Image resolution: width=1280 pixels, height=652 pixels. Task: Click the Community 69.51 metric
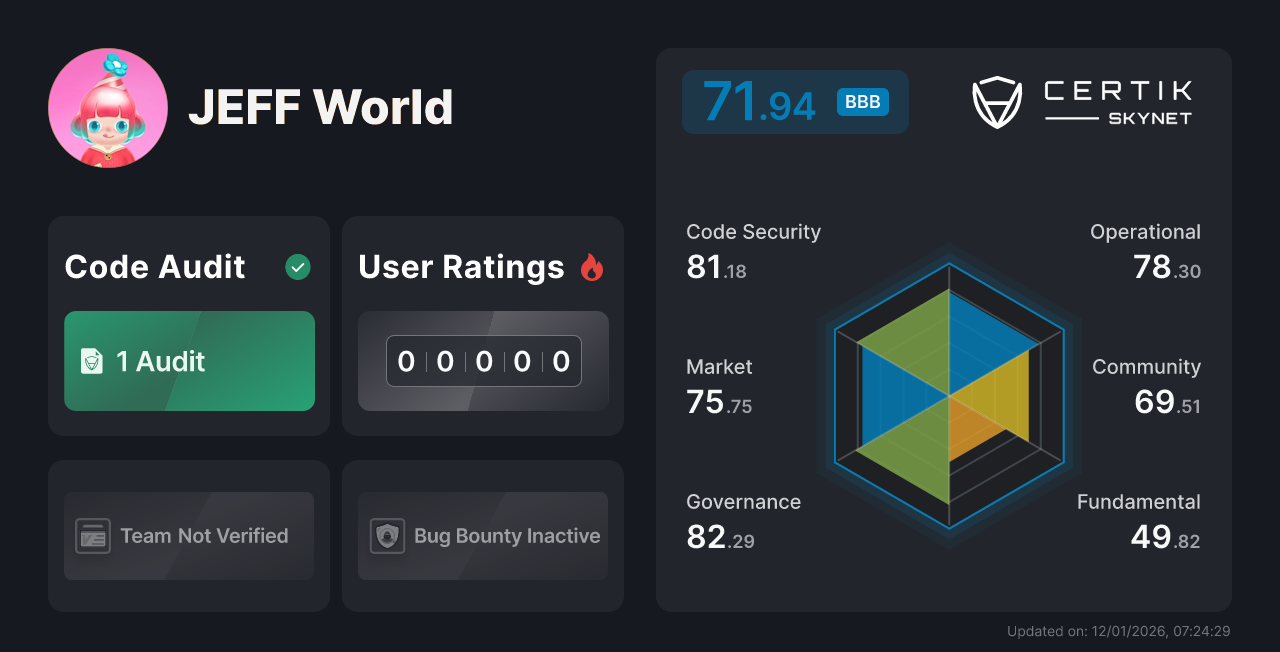tap(1146, 385)
